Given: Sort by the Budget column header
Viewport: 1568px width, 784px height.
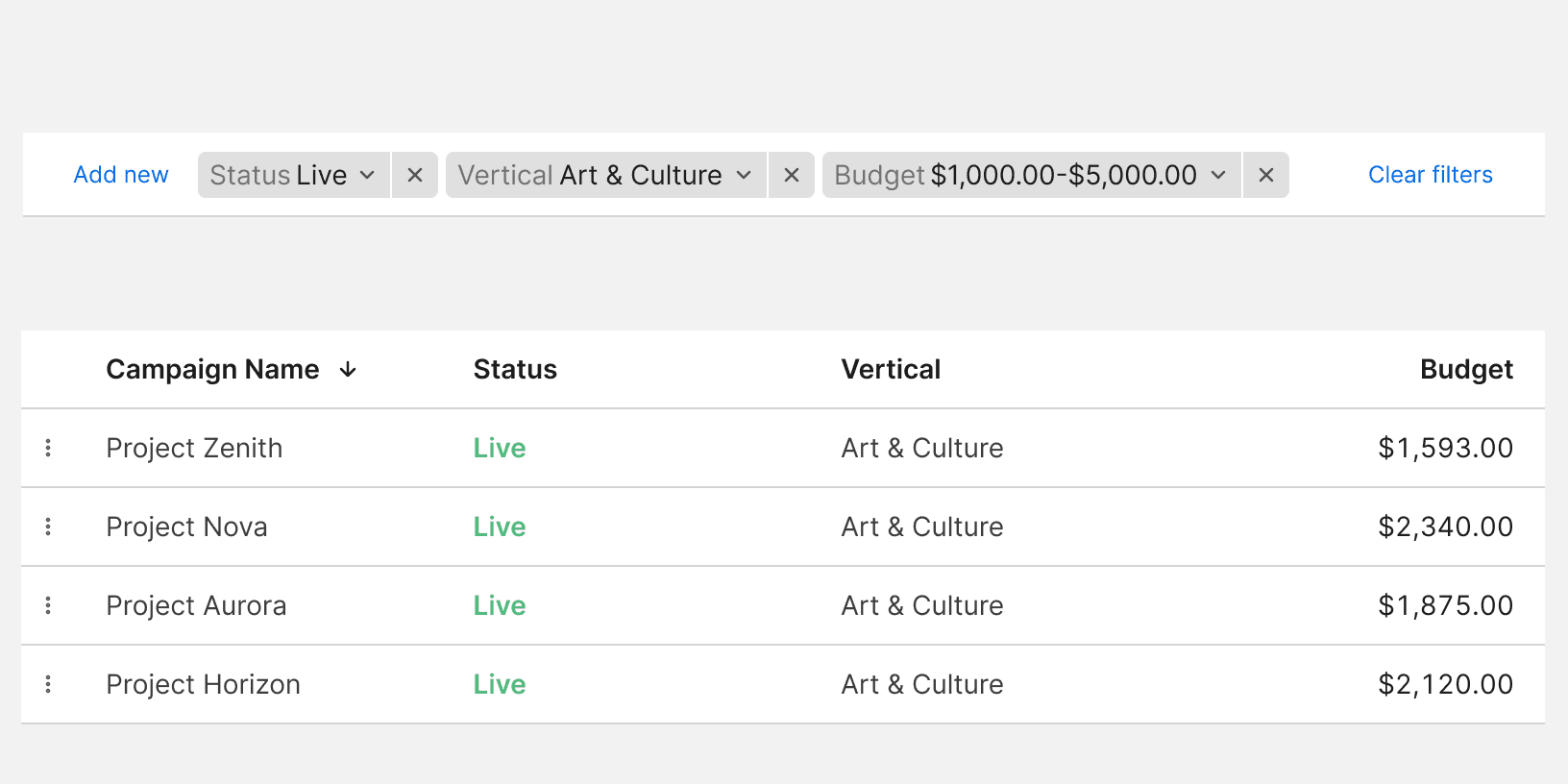Looking at the screenshot, I should click(1466, 370).
